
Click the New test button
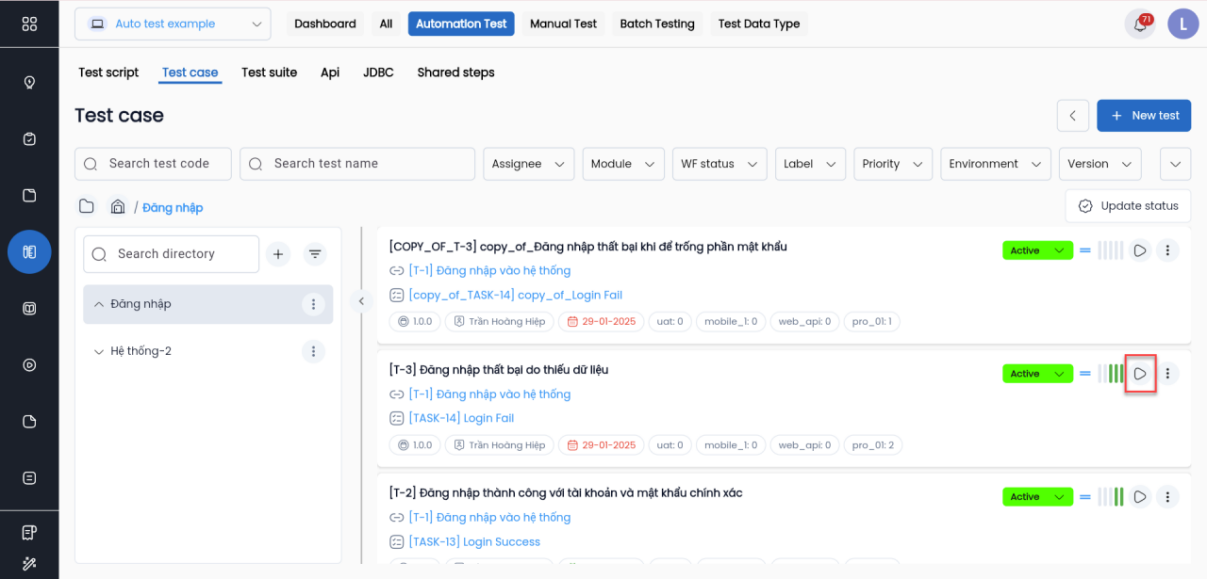[x=1143, y=116]
